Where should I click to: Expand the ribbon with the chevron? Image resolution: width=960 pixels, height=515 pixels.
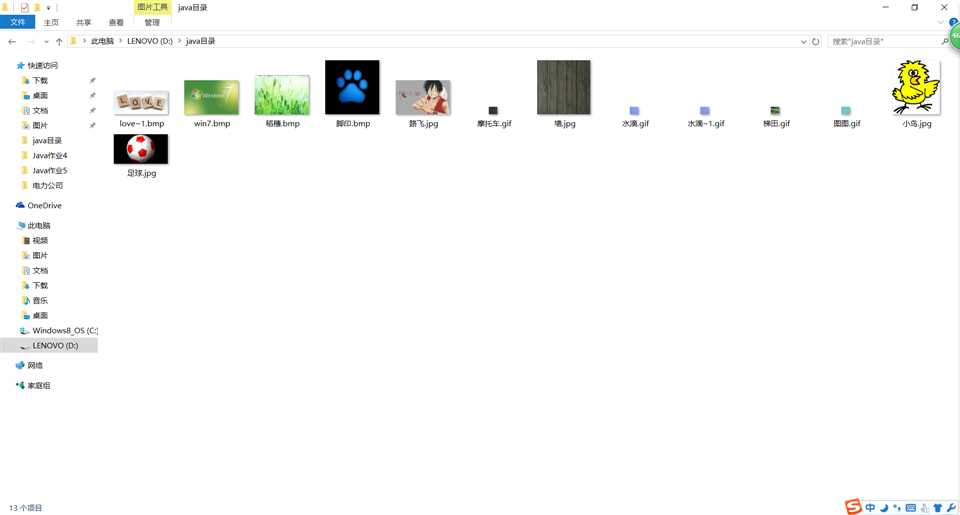coord(940,23)
